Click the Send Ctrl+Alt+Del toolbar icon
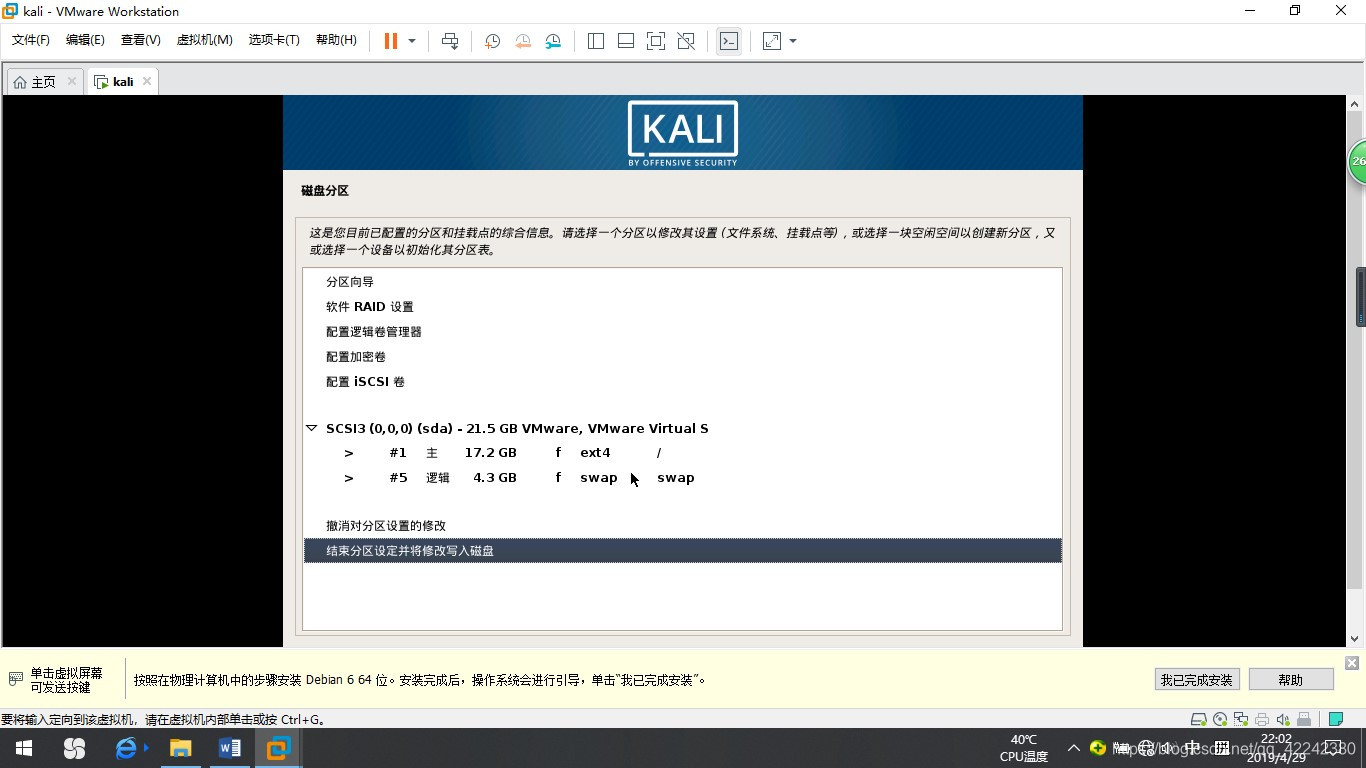Viewport: 1366px width, 768px height. pyautogui.click(x=450, y=41)
